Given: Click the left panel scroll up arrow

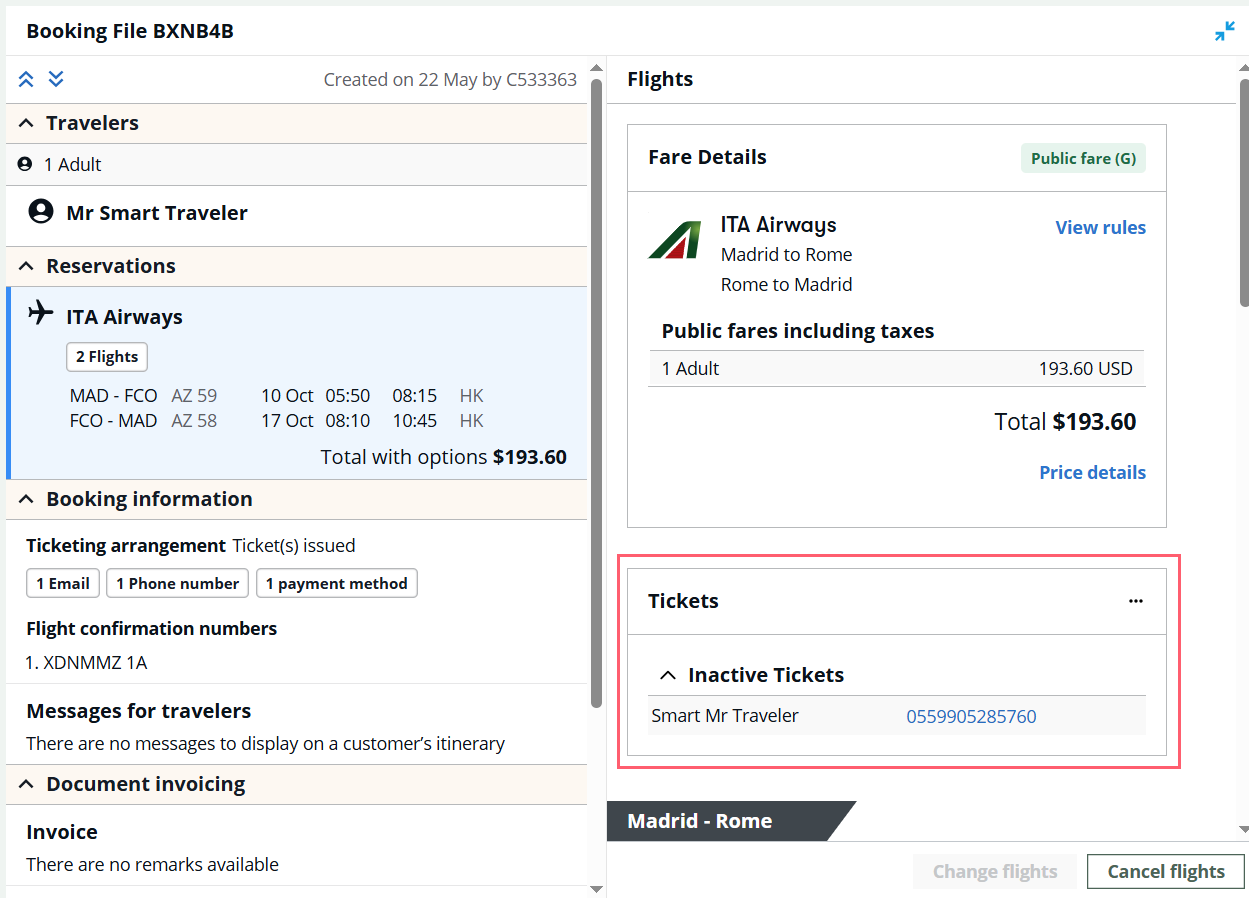Looking at the screenshot, I should 596,68.
